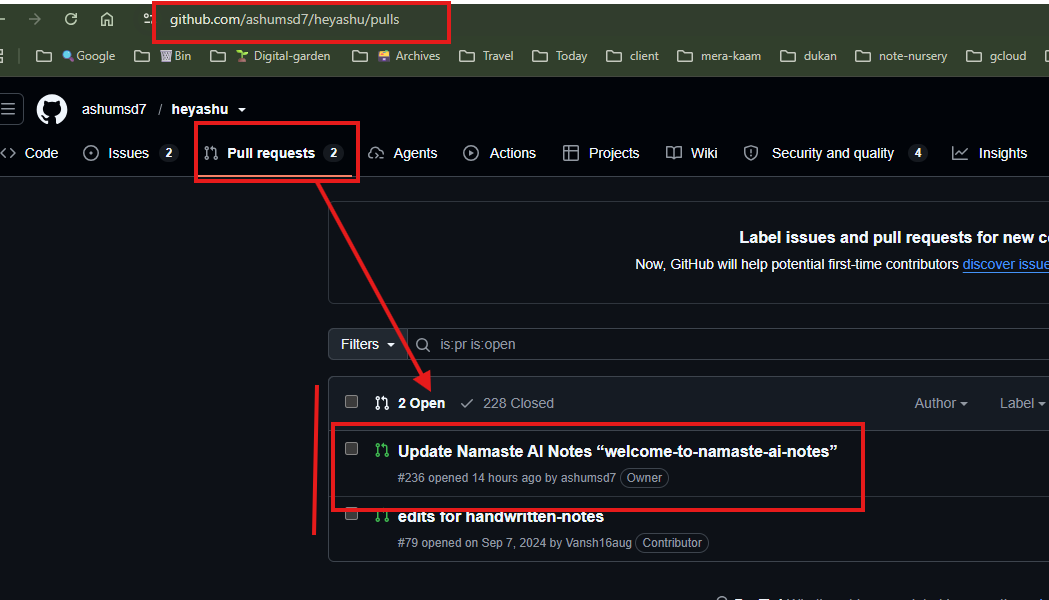This screenshot has width=1049, height=600.
Task: Open the Actions tab
Action: coord(500,153)
